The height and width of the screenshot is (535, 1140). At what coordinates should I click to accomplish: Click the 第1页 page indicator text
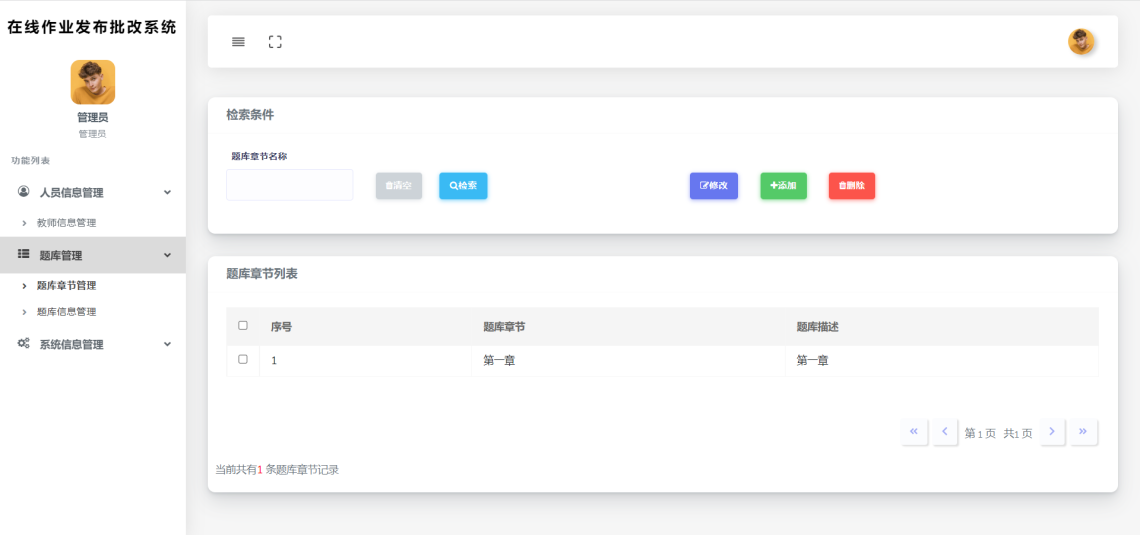[x=980, y=433]
